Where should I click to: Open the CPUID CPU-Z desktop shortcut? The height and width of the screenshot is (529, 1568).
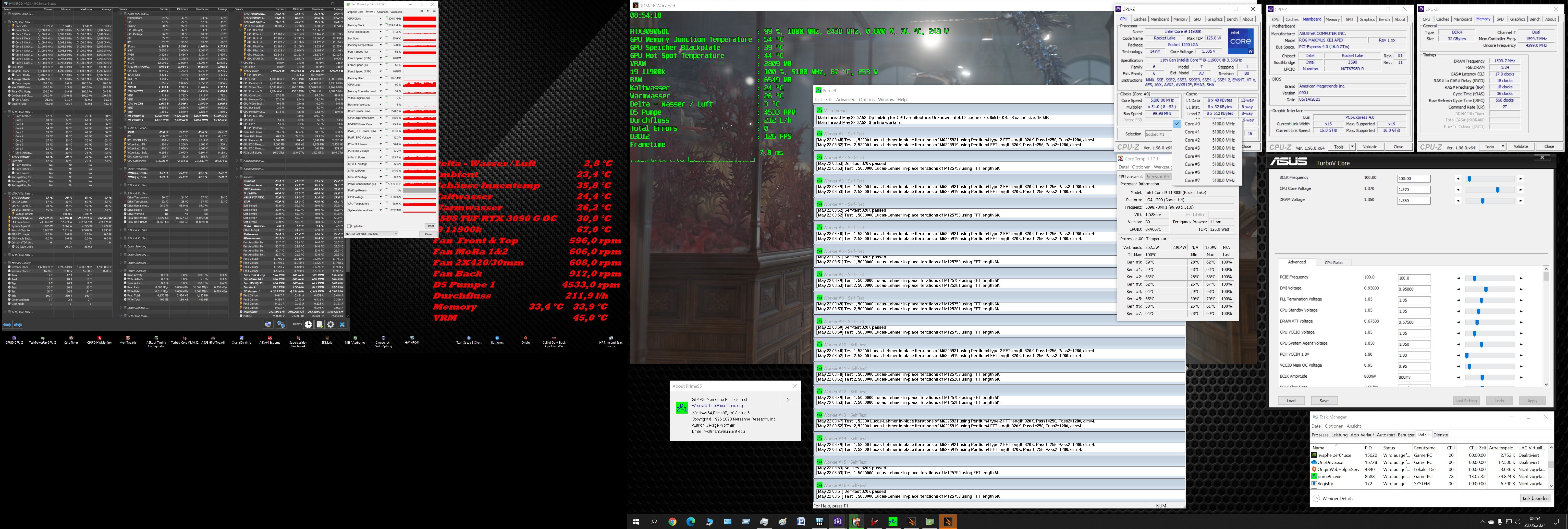(x=14, y=340)
